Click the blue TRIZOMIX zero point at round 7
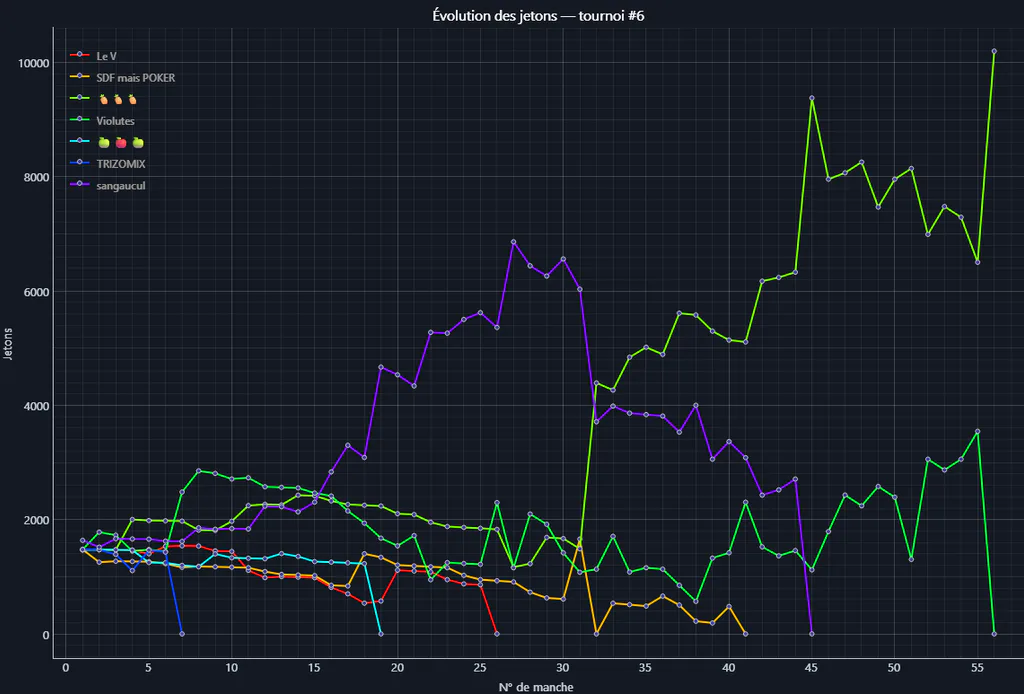 tap(182, 633)
